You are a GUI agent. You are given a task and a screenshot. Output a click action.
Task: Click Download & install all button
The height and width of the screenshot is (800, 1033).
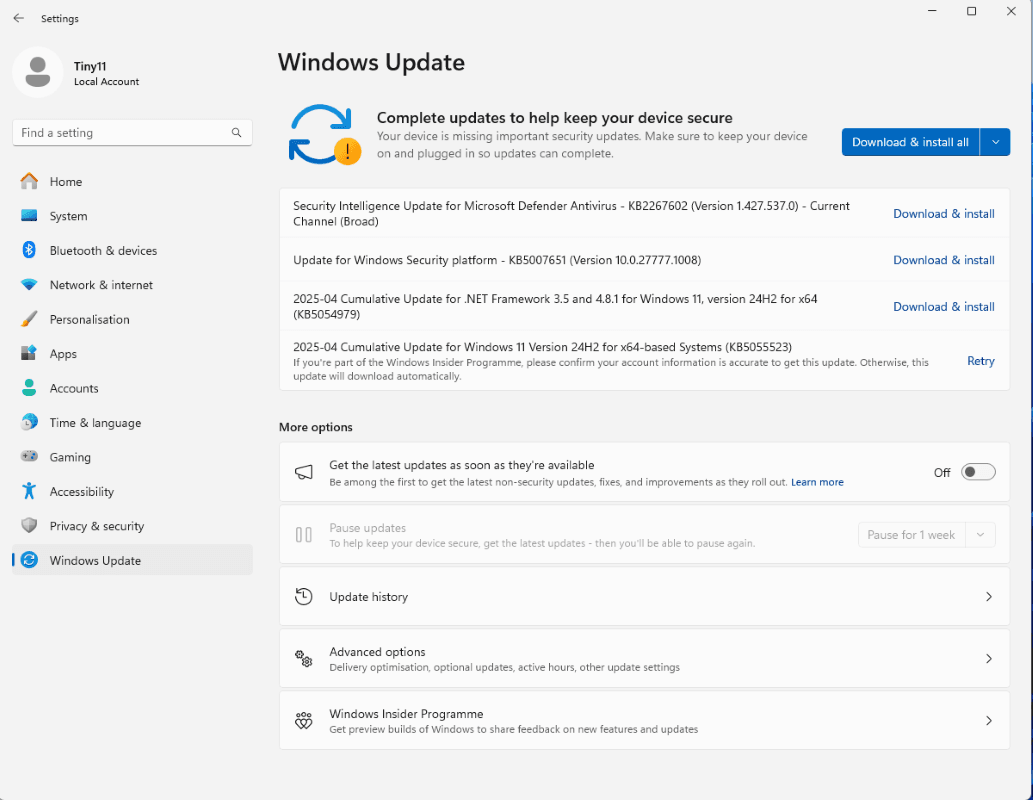click(910, 142)
